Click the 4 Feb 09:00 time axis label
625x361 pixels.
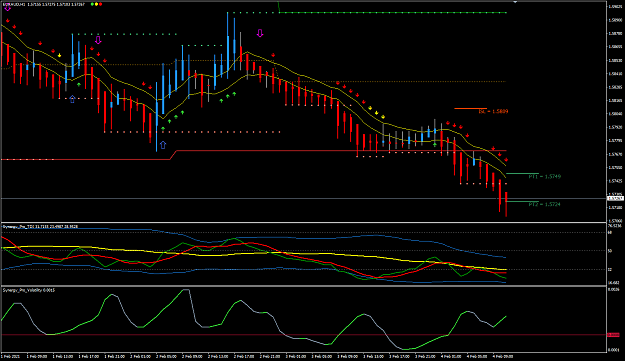pyautogui.click(x=503, y=356)
